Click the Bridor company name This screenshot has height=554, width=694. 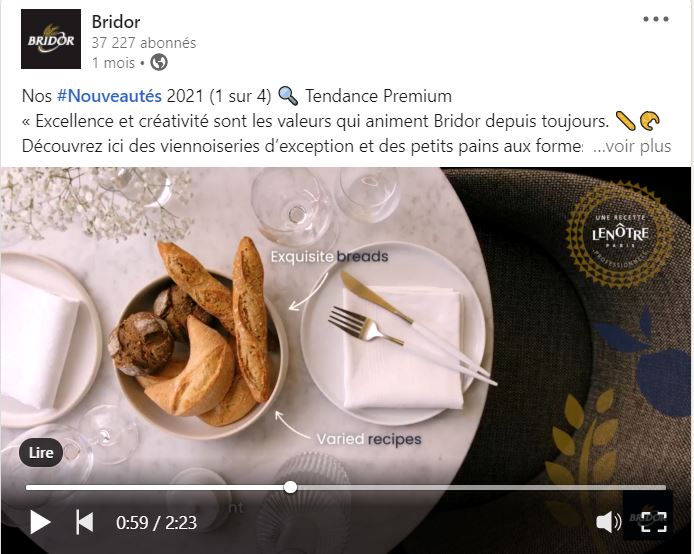(116, 22)
